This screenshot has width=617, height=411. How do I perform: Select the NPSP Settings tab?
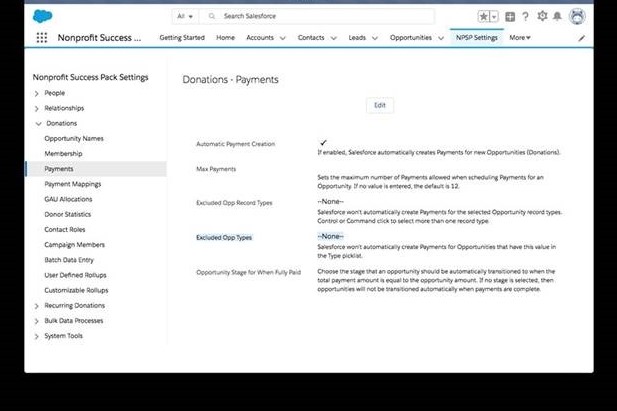pos(477,38)
